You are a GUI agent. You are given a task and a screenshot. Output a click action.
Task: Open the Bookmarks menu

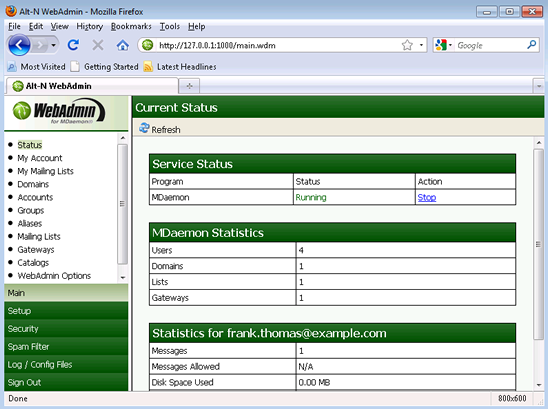pyautogui.click(x=131, y=26)
